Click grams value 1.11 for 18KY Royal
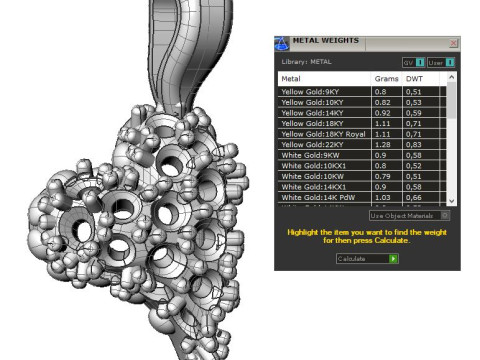The height and width of the screenshot is (360, 480). 382,134
